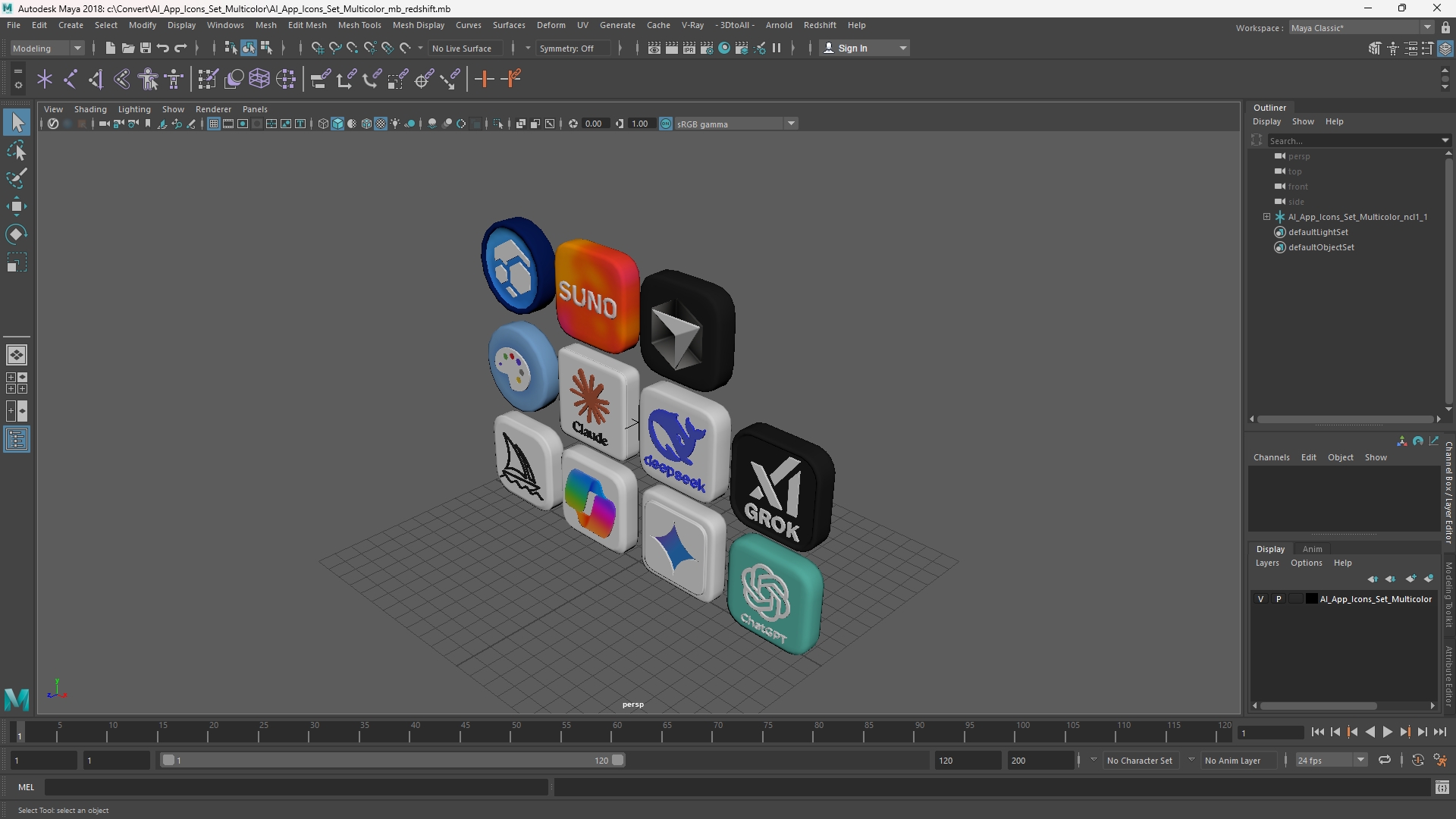Click the MEL command line input
This screenshot has width=1456, height=819.
296,787
